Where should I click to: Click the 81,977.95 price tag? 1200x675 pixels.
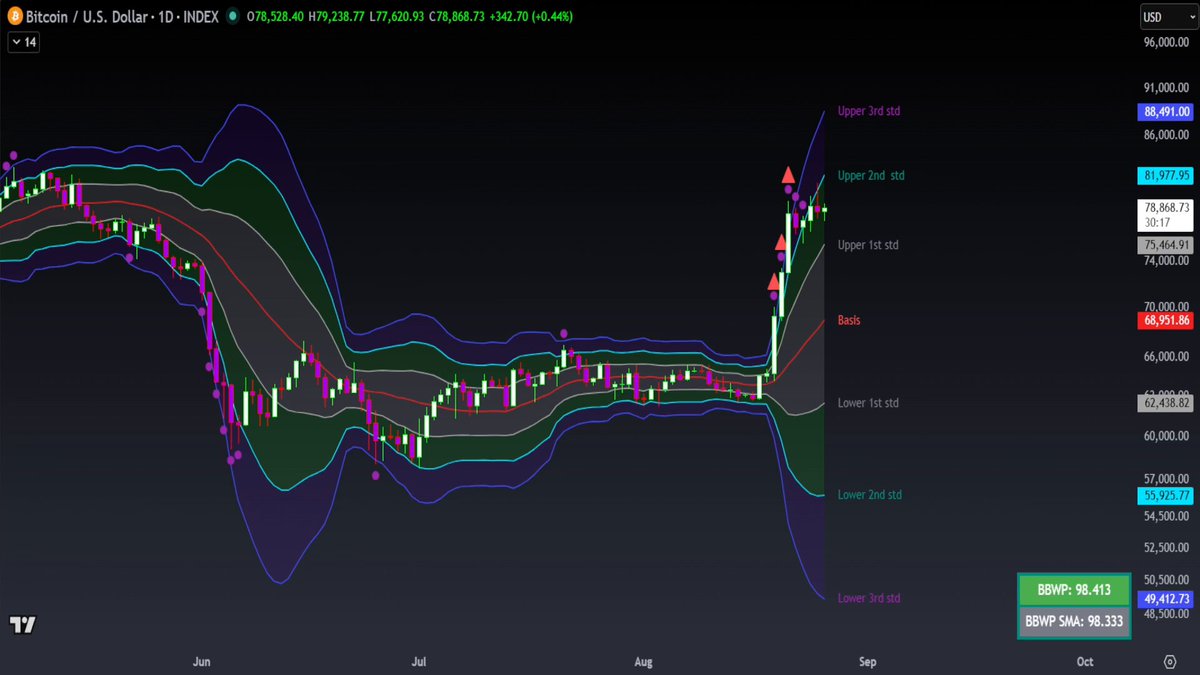[1165, 176]
